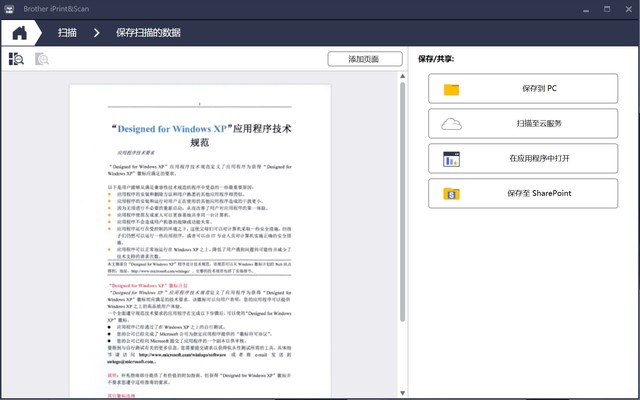Click the zoom out magnifier icon
This screenshot has width=640, height=400.
(x=16, y=59)
